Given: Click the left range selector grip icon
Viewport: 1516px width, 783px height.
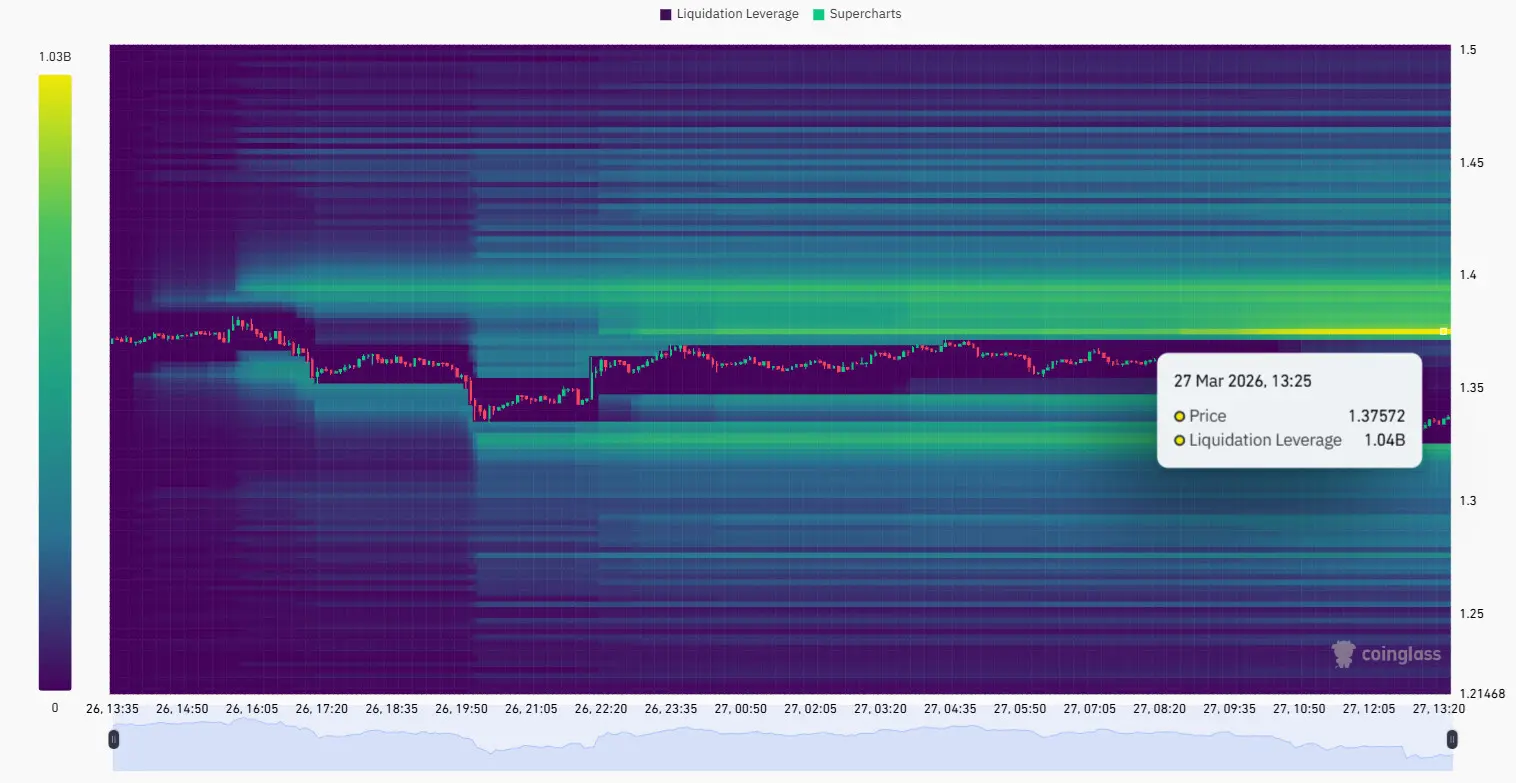Looking at the screenshot, I should pyautogui.click(x=114, y=738).
